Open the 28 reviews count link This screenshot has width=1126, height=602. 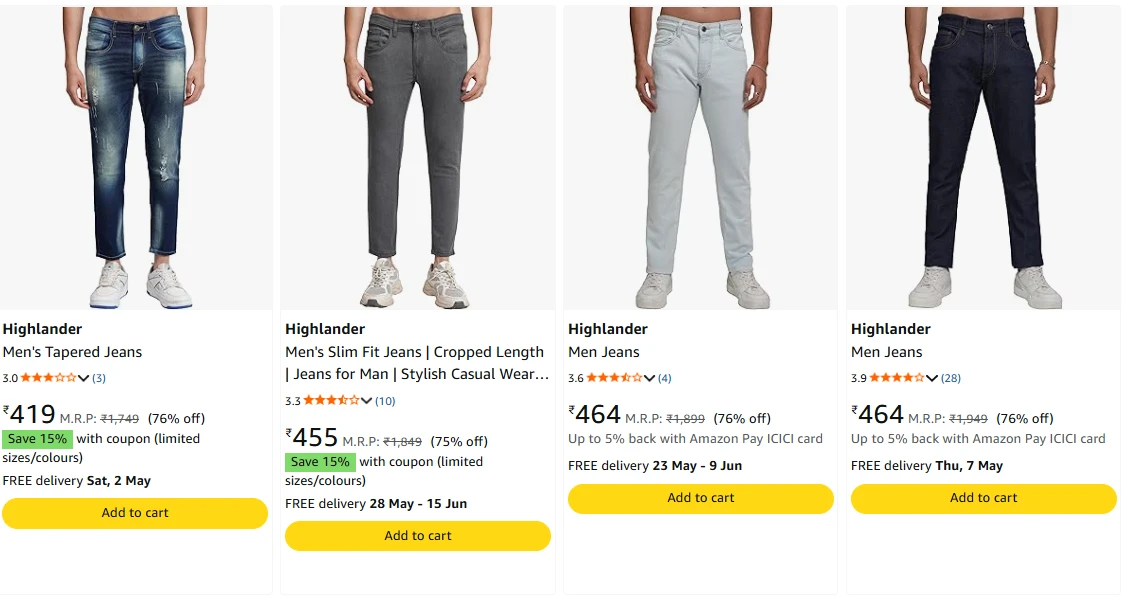point(951,378)
